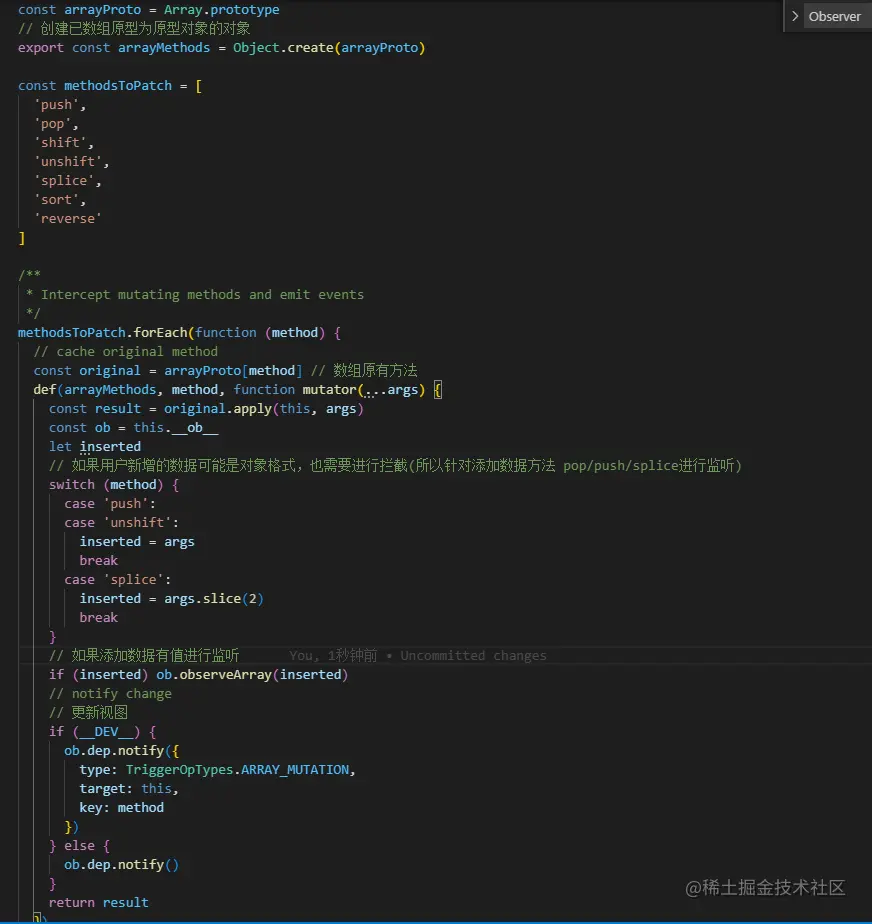Click the 'Uncommitted changes' git blame annotation
The width and height of the screenshot is (872, 924).
point(473,656)
